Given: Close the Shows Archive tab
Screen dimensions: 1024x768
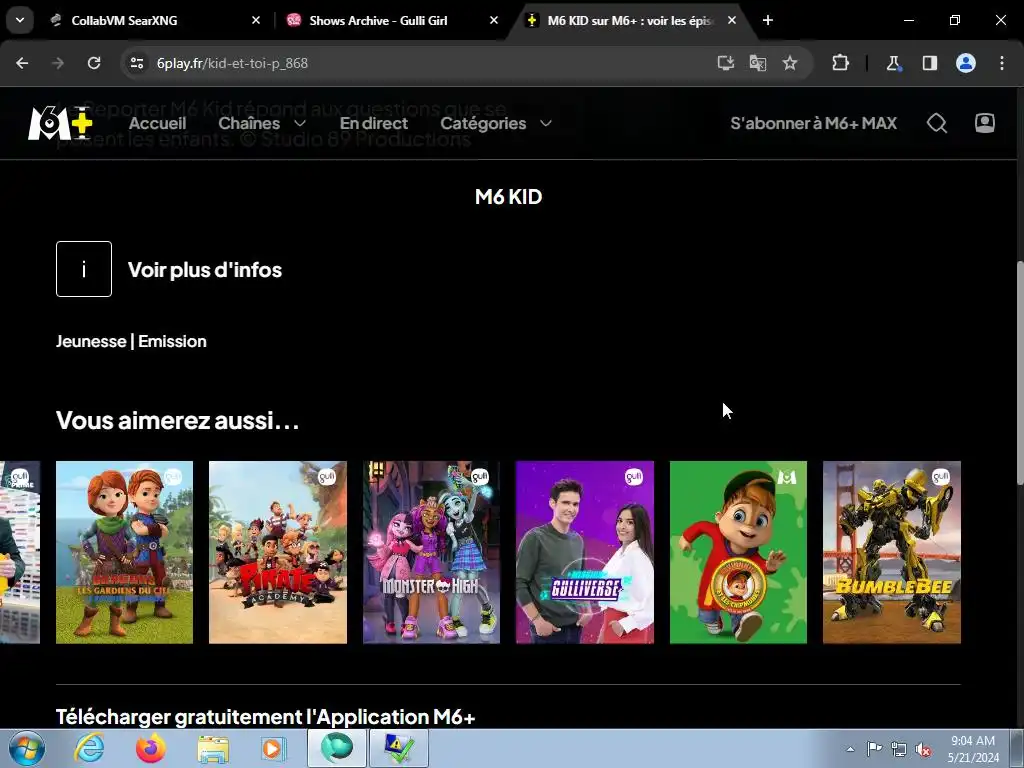Looking at the screenshot, I should click(494, 20).
